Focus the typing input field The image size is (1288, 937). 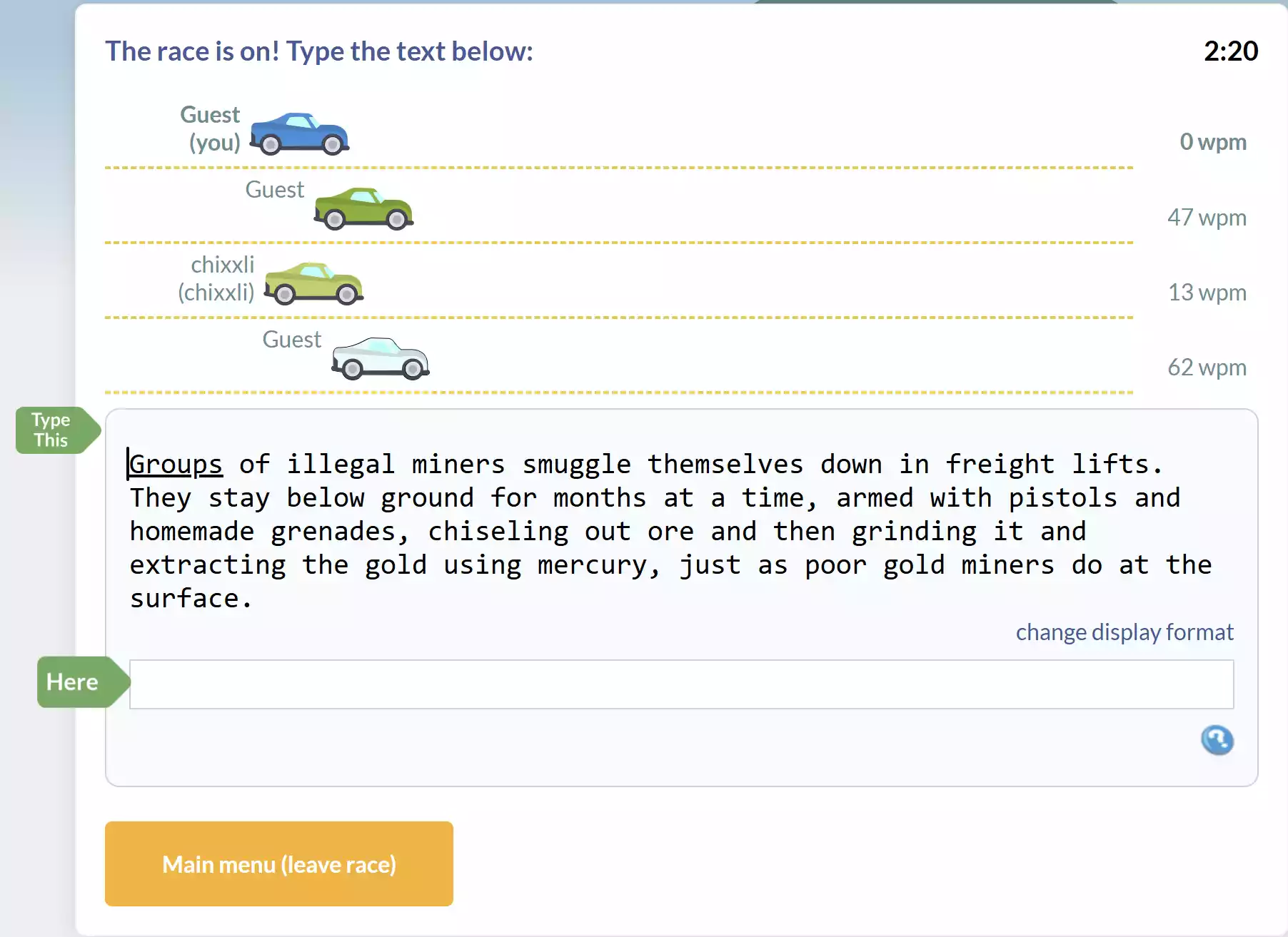[x=681, y=684]
